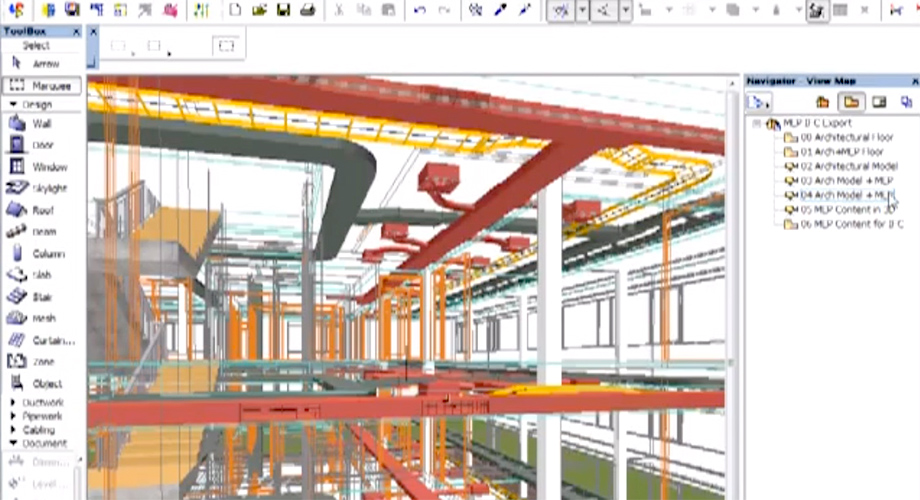
Task: Toggle the snap points toolbar button
Action: (604, 11)
